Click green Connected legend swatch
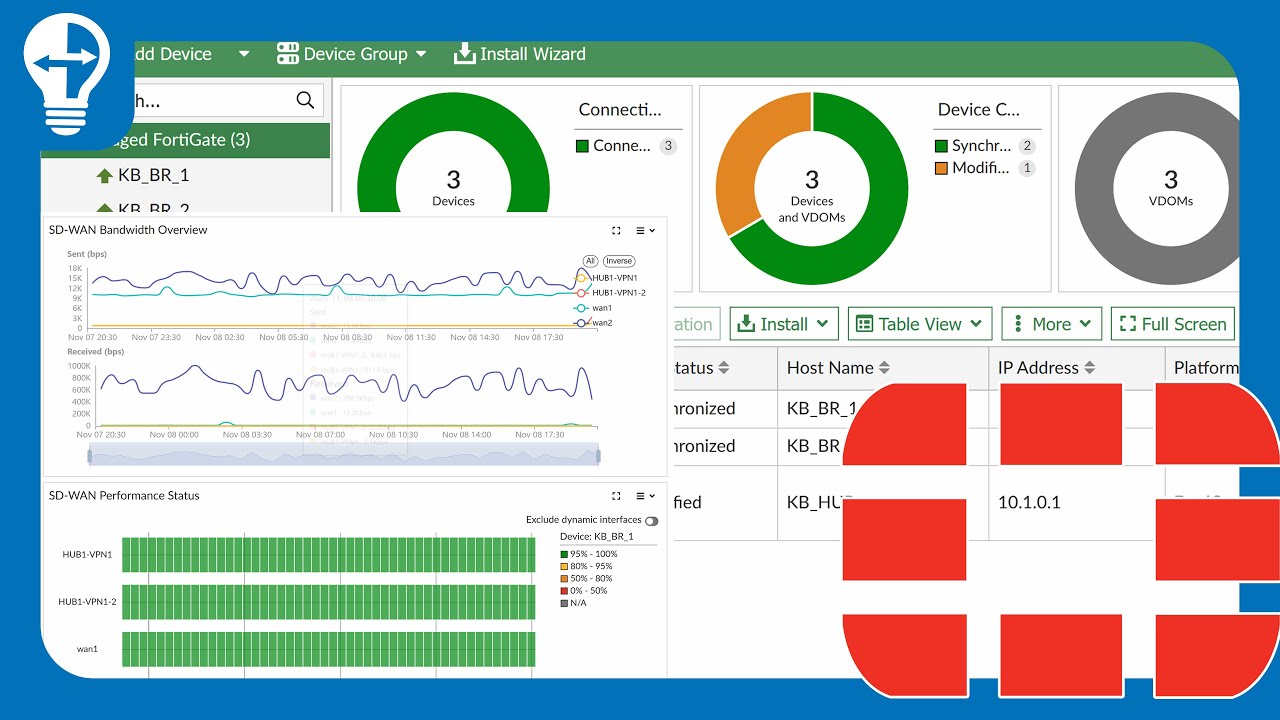The image size is (1280, 720). click(582, 146)
